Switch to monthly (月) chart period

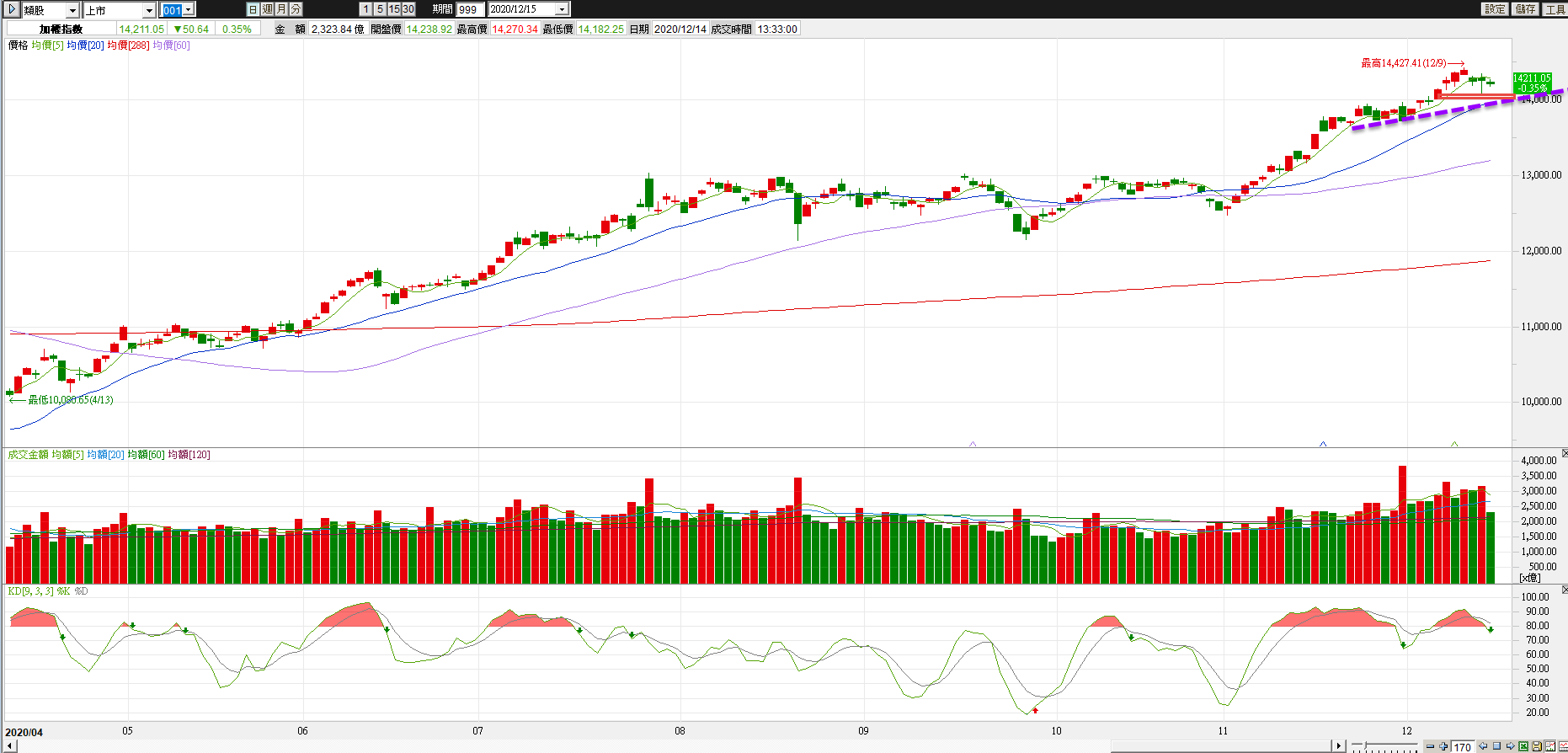click(281, 9)
